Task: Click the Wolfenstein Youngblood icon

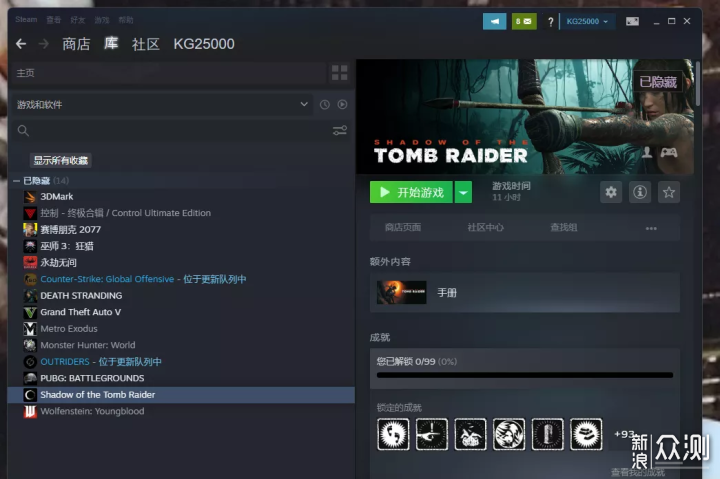Action: 30,411
